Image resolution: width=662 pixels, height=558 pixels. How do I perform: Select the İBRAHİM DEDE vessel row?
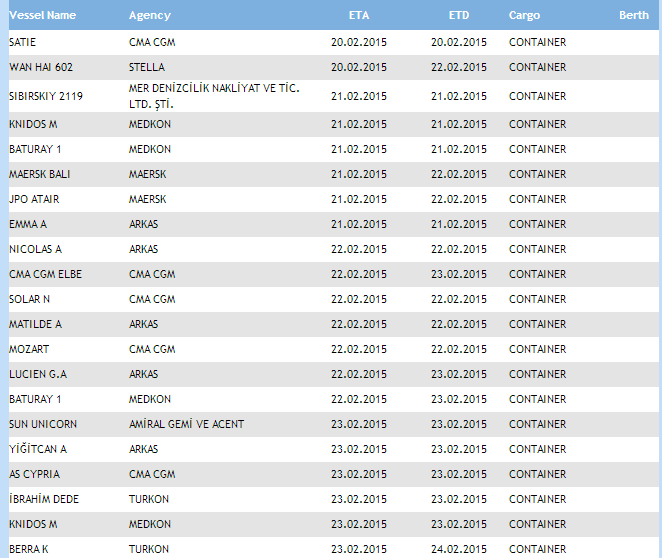pyautogui.click(x=44, y=499)
